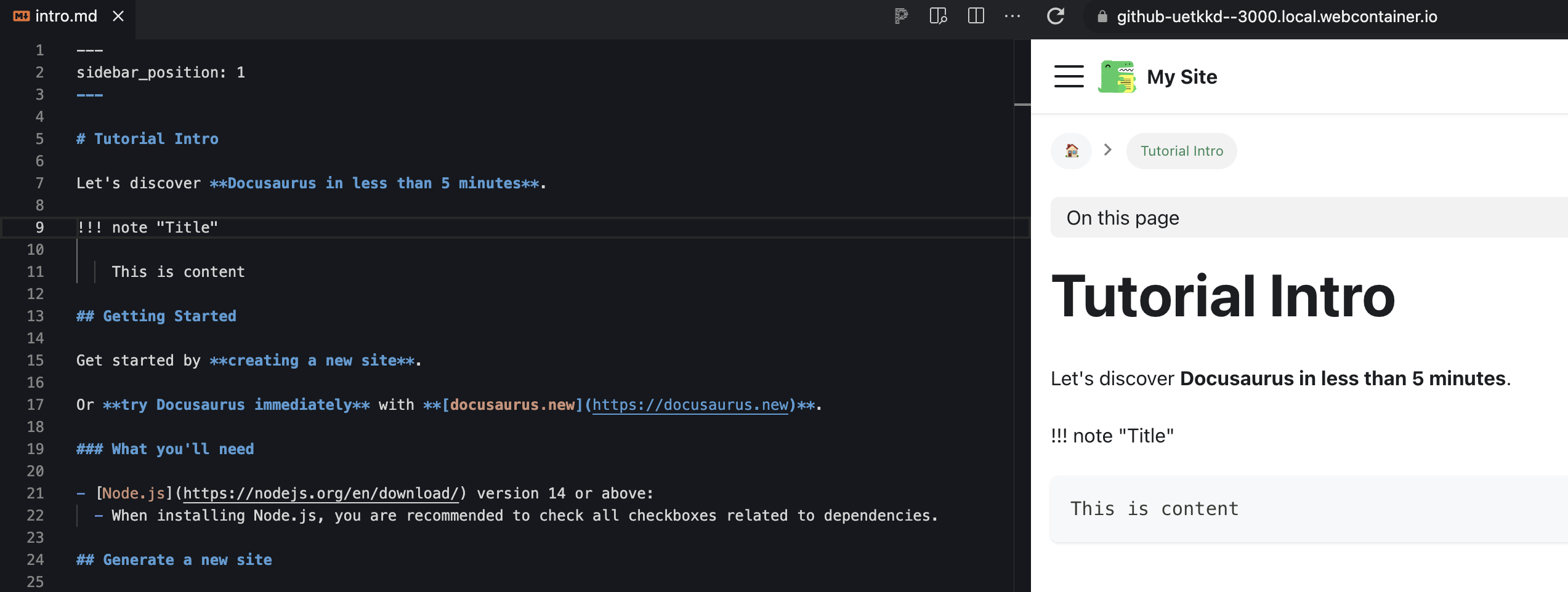Select the intro.md editor tab

[x=65, y=15]
